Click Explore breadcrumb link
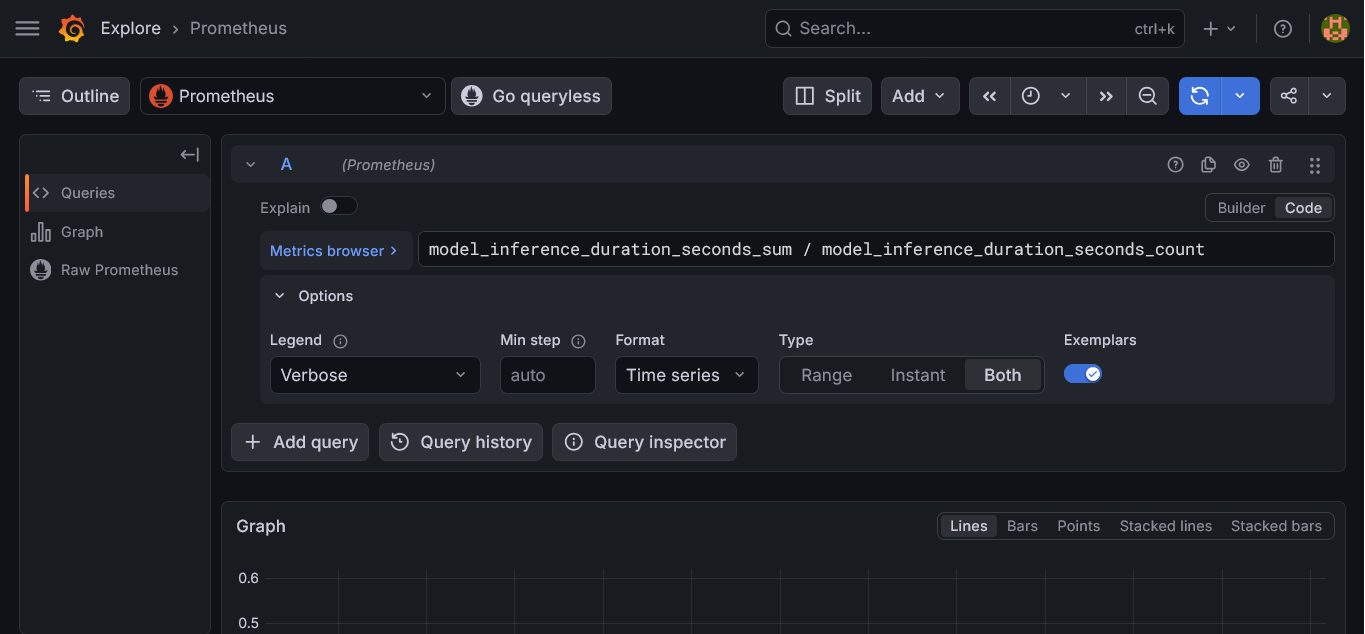The image size is (1365, 634). click(131, 29)
